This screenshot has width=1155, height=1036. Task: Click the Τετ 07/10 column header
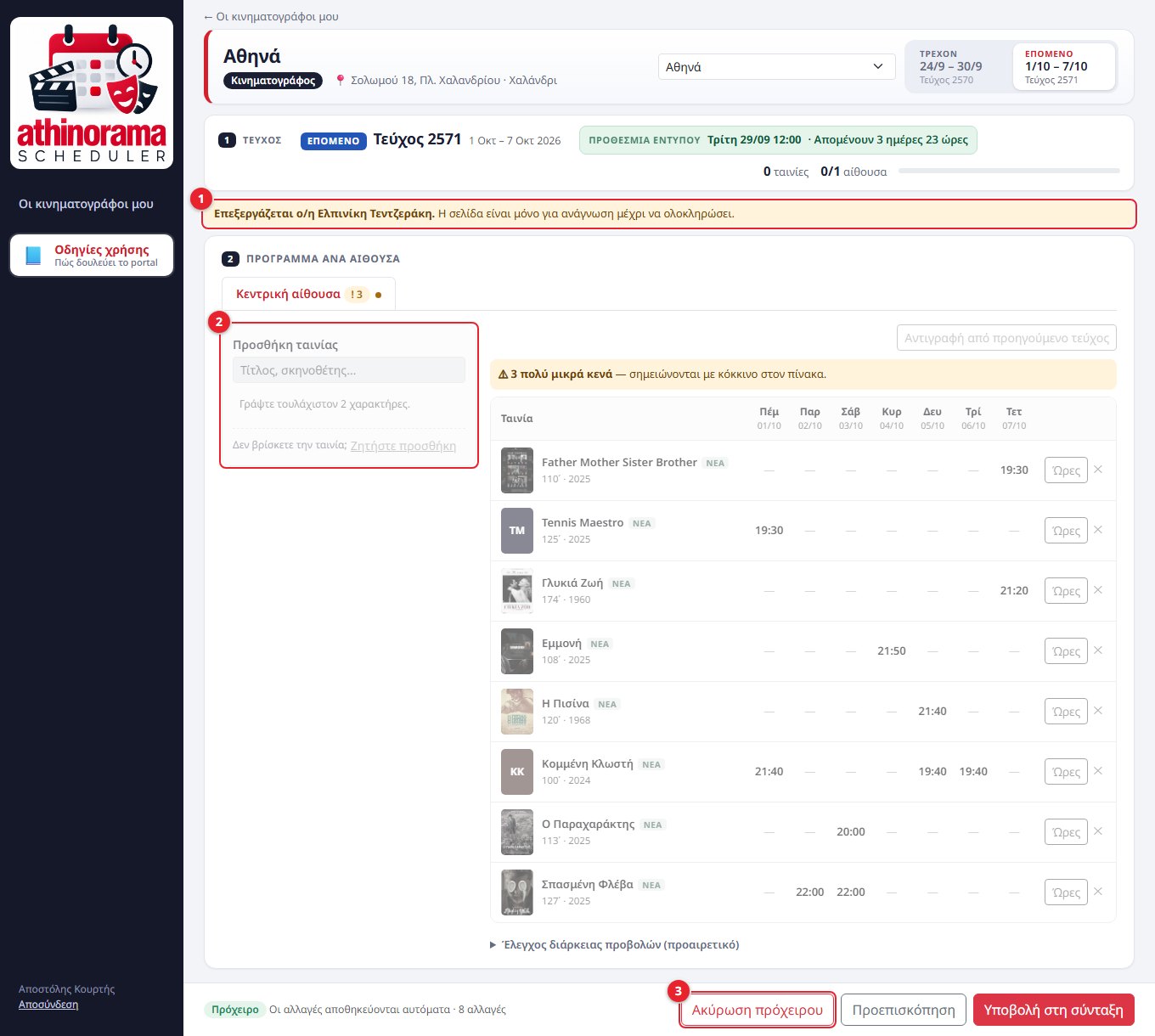pos(1014,418)
